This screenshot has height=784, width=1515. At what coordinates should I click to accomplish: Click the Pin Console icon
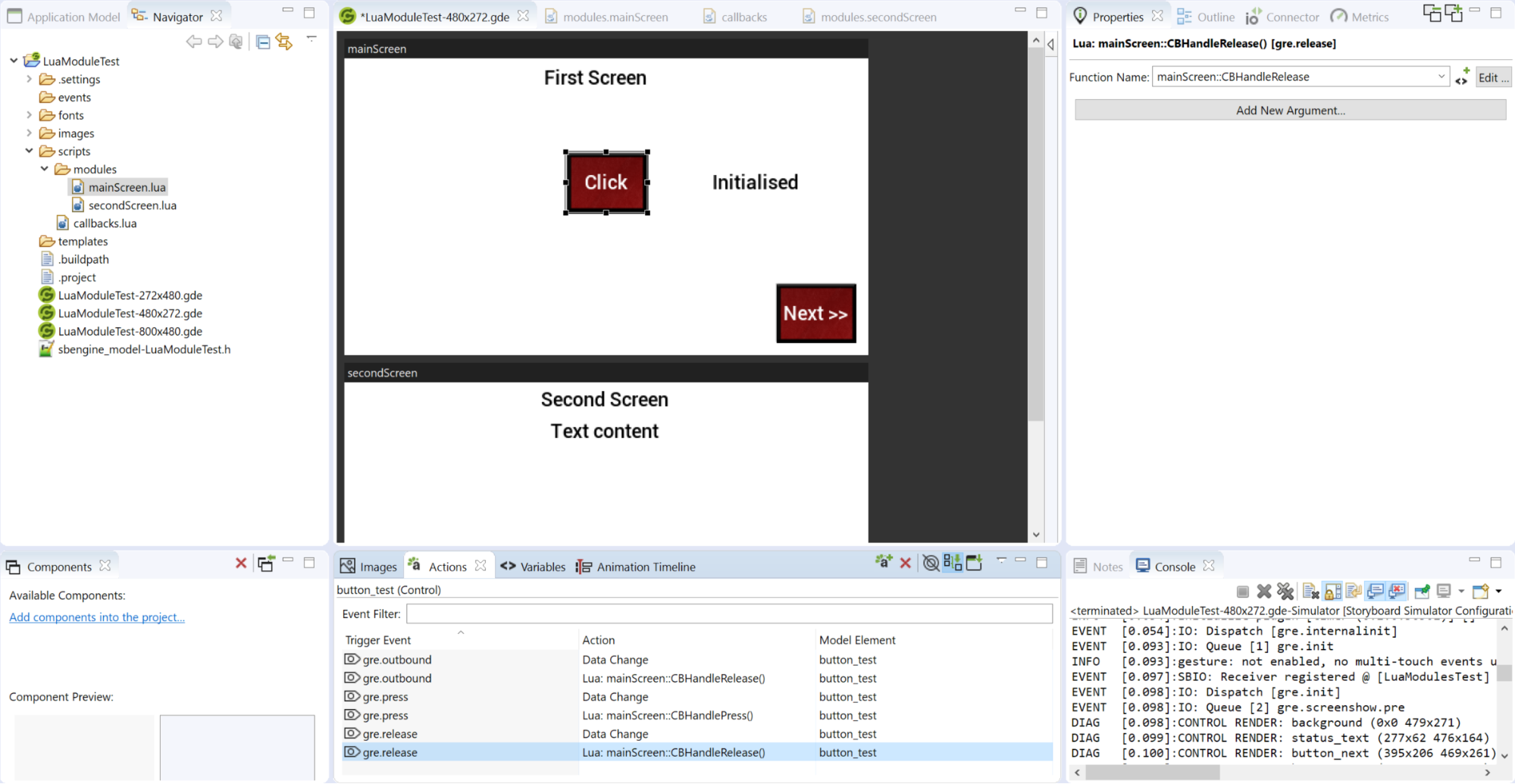pos(1422,592)
